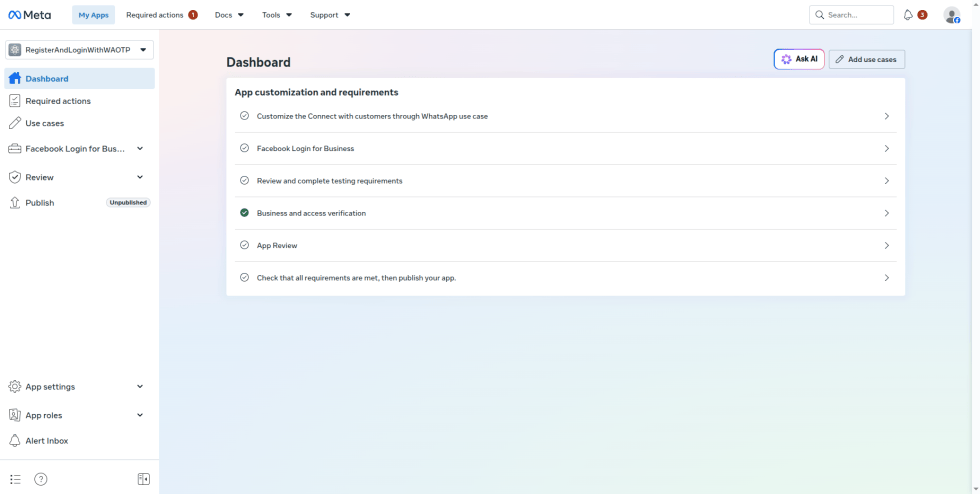
Task: Click the Required actions count badge in top navigation
Action: [x=193, y=15]
